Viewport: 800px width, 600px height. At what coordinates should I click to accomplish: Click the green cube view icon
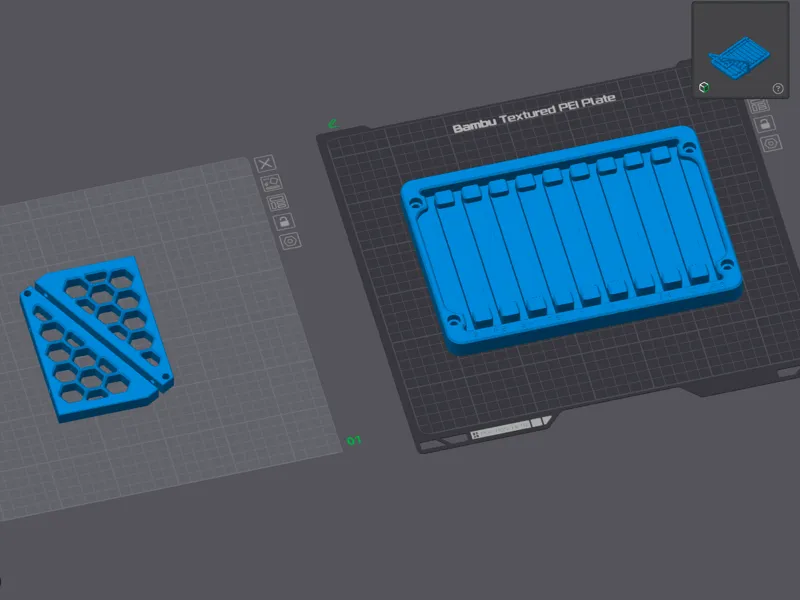coord(704,87)
